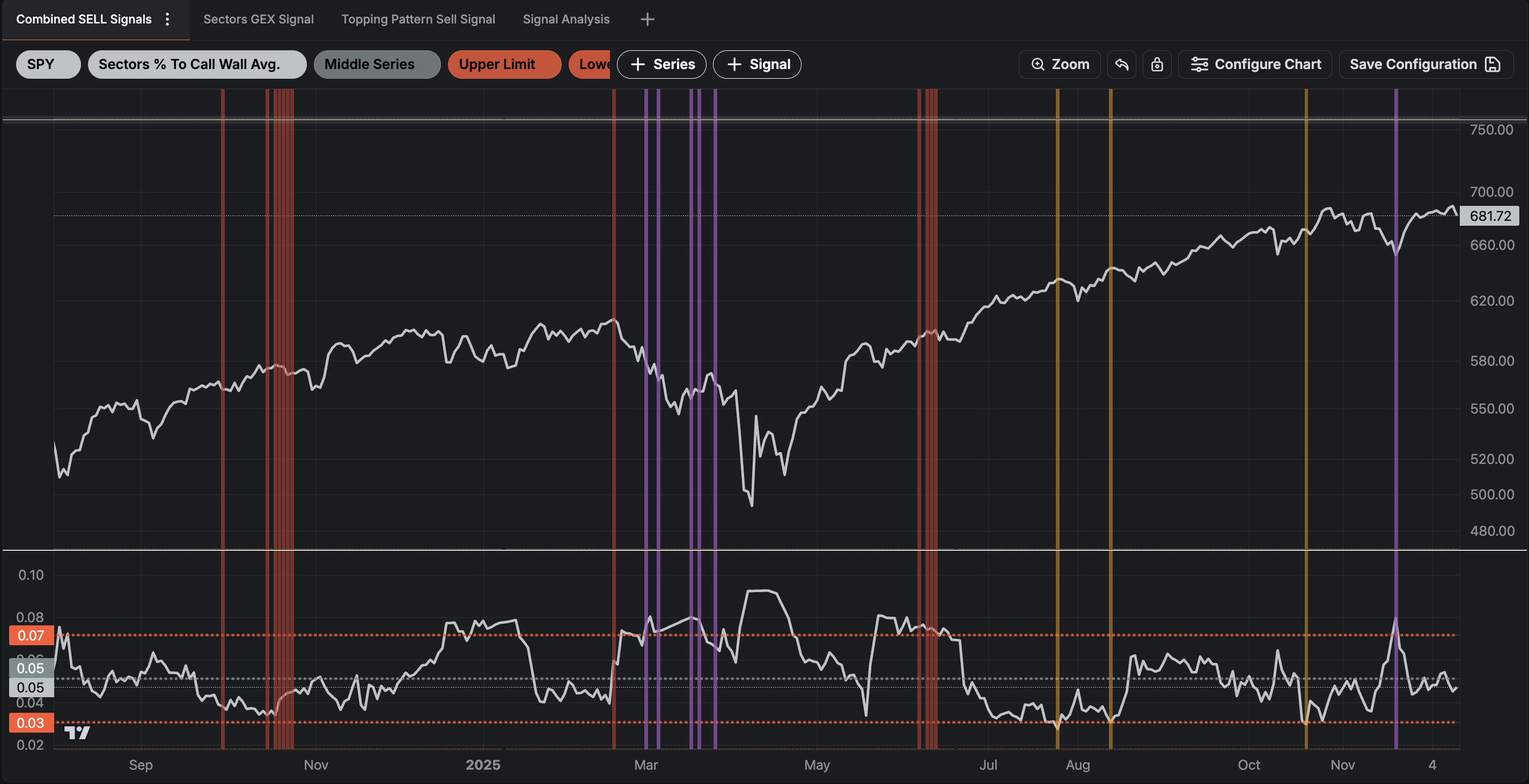Click the 750.00 price axis label
The height and width of the screenshot is (784, 1529).
(1492, 130)
